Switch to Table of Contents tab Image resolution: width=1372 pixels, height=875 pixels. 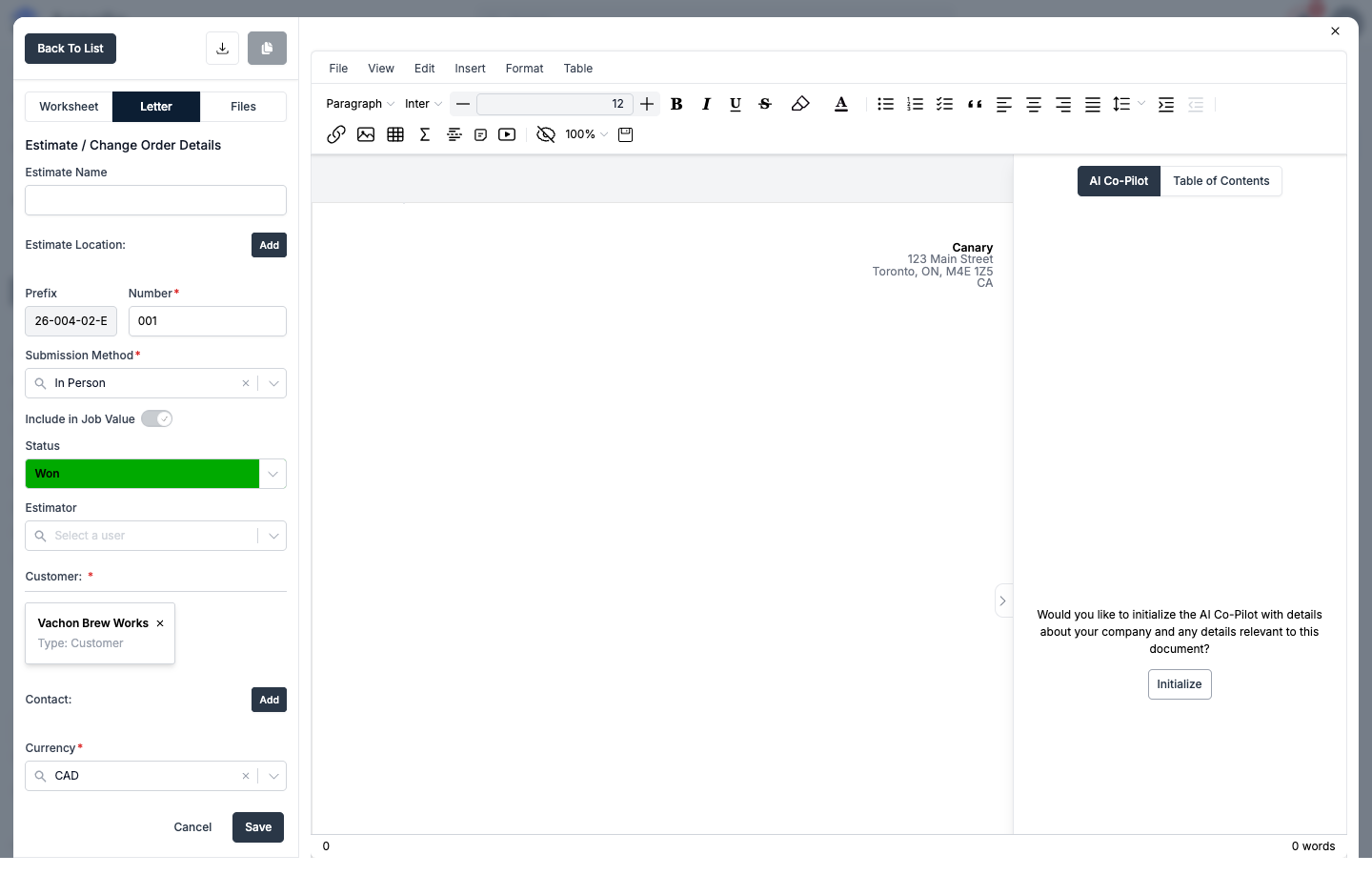(1221, 181)
